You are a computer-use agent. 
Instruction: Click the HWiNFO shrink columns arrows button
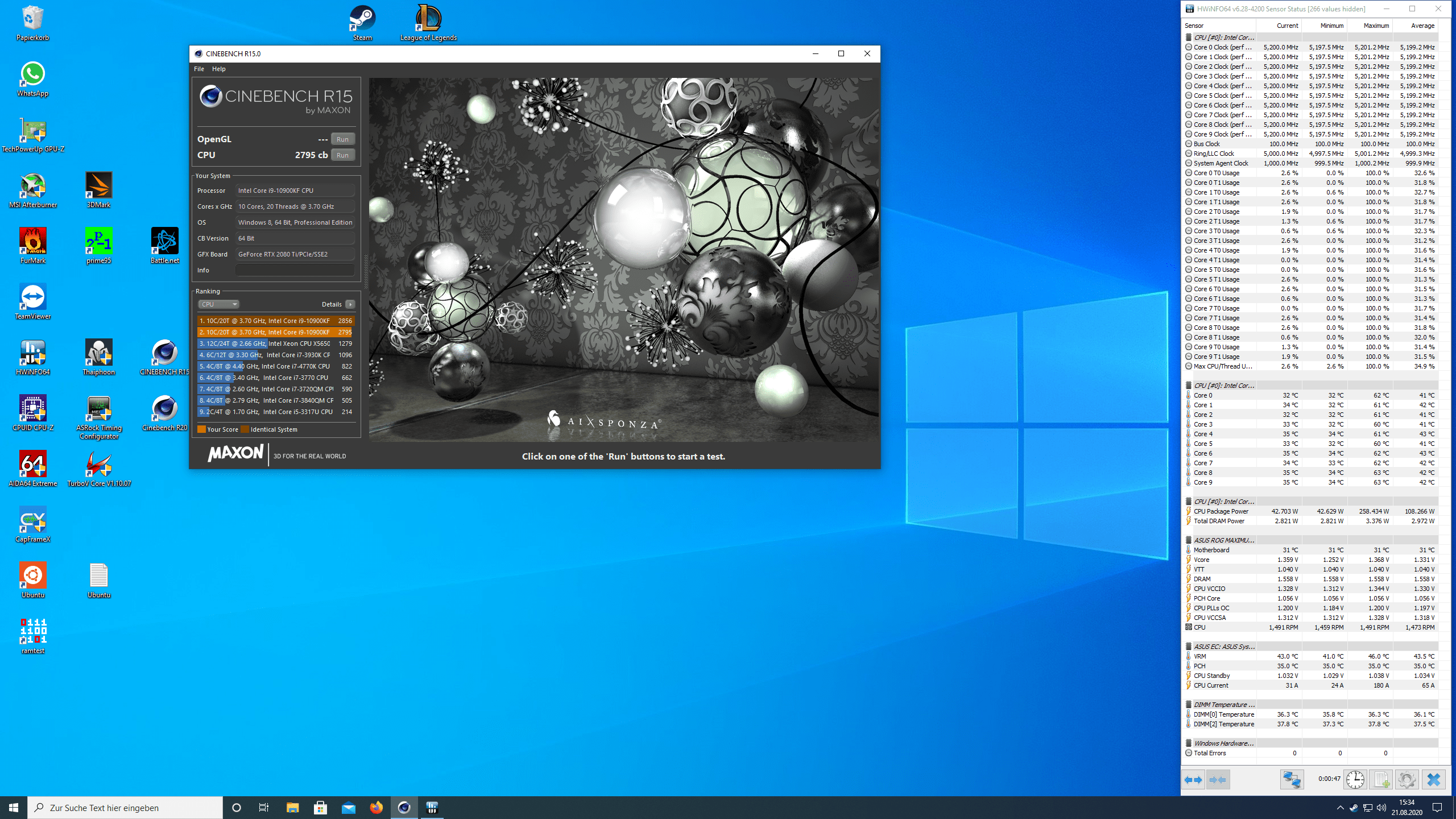click(x=1218, y=780)
